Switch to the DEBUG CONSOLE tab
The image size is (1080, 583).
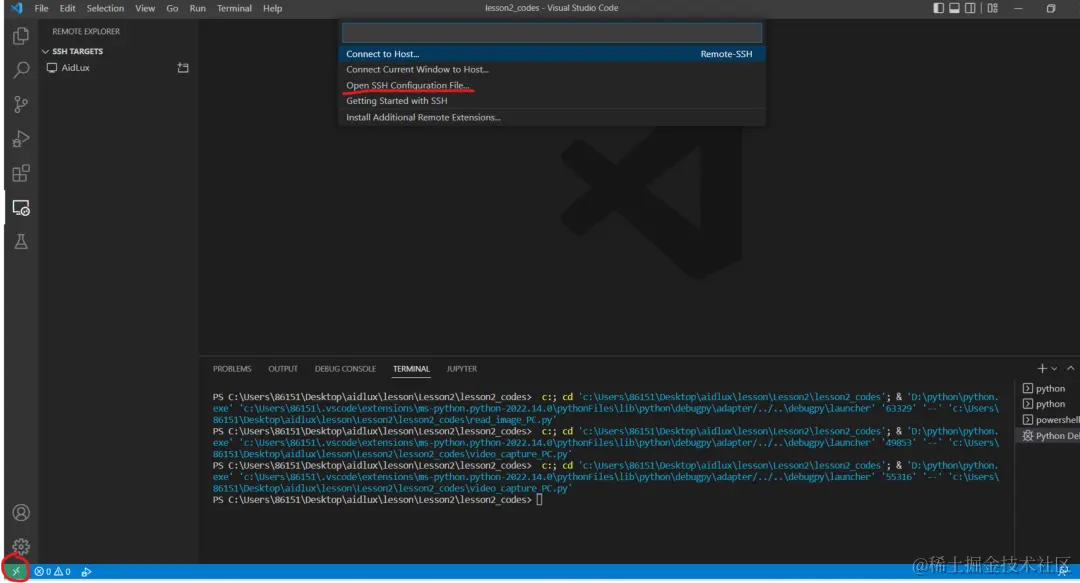345,369
